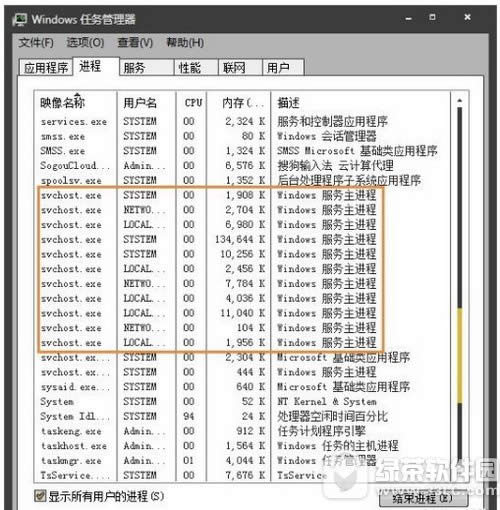Screen dimensions: 500x510
Task: Open the 文件(F) menu
Action: (36, 43)
